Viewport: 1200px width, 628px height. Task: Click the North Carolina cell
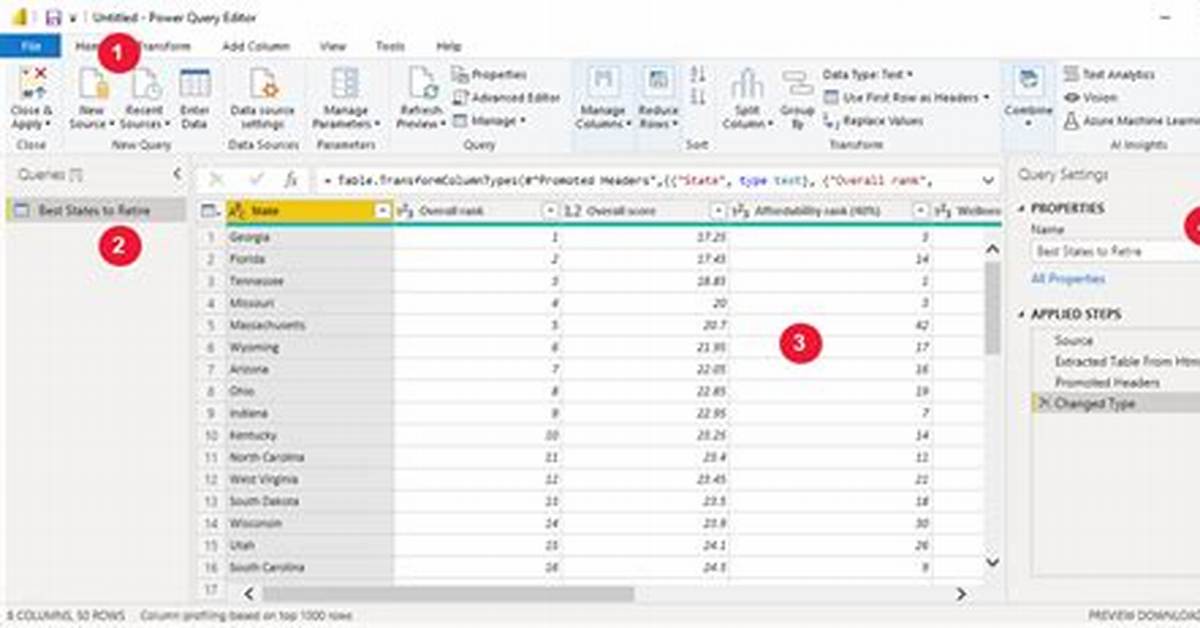309,458
